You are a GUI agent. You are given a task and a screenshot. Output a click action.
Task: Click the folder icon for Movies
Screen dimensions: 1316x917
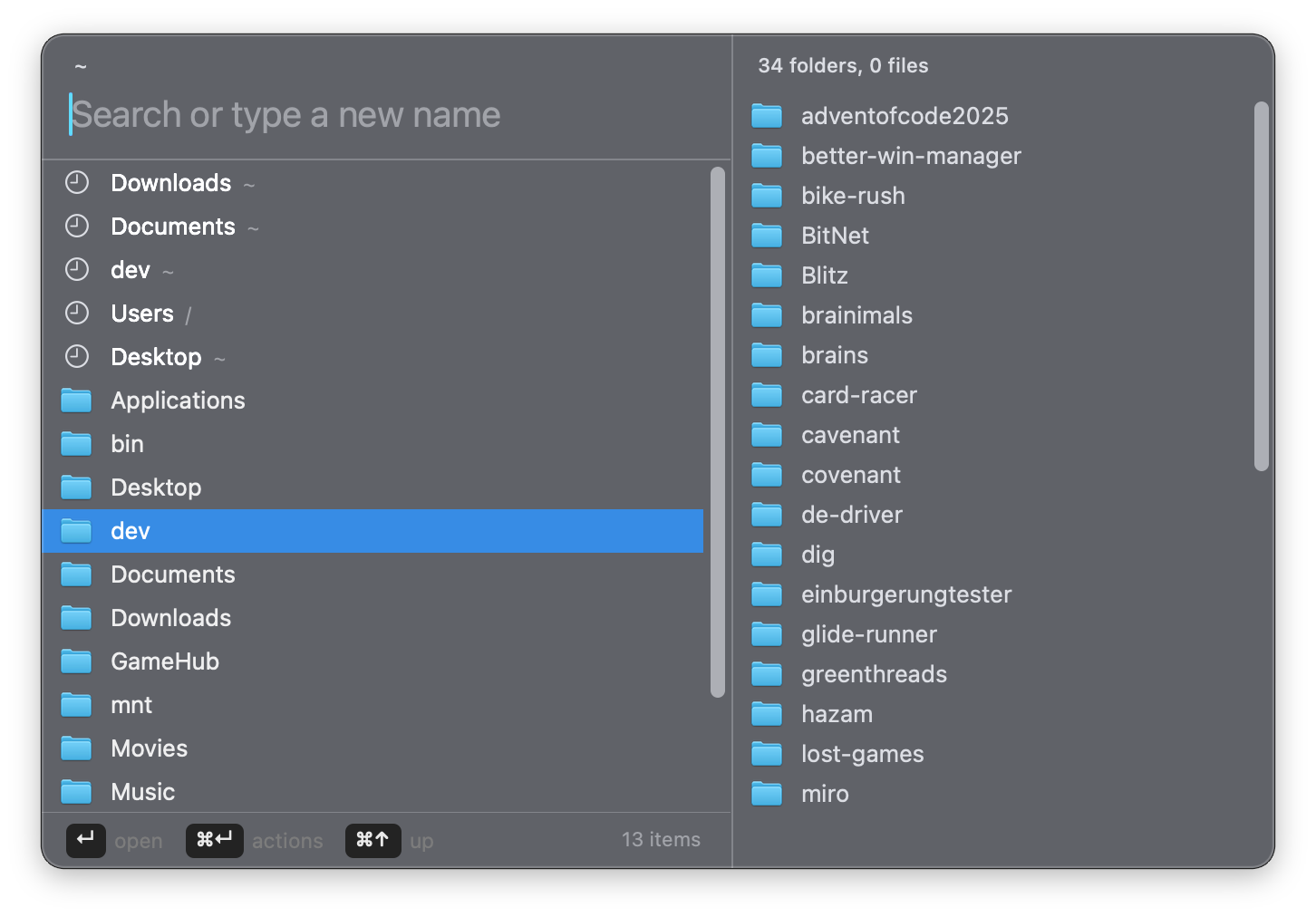pos(76,748)
